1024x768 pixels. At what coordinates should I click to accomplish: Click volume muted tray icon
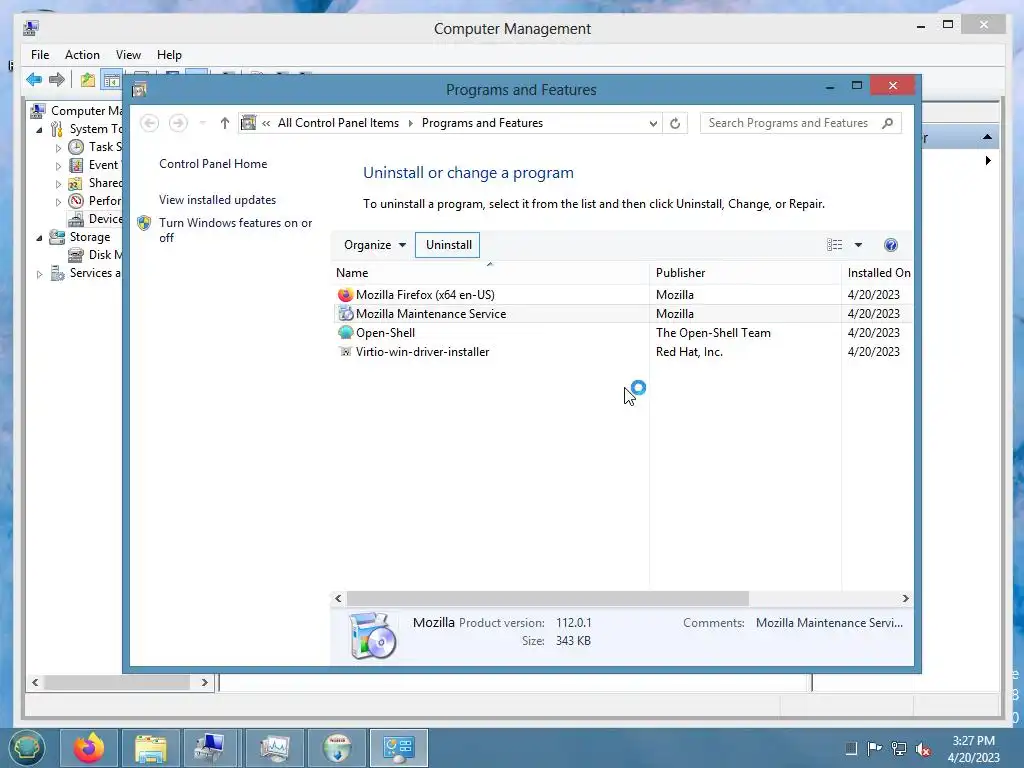(923, 749)
